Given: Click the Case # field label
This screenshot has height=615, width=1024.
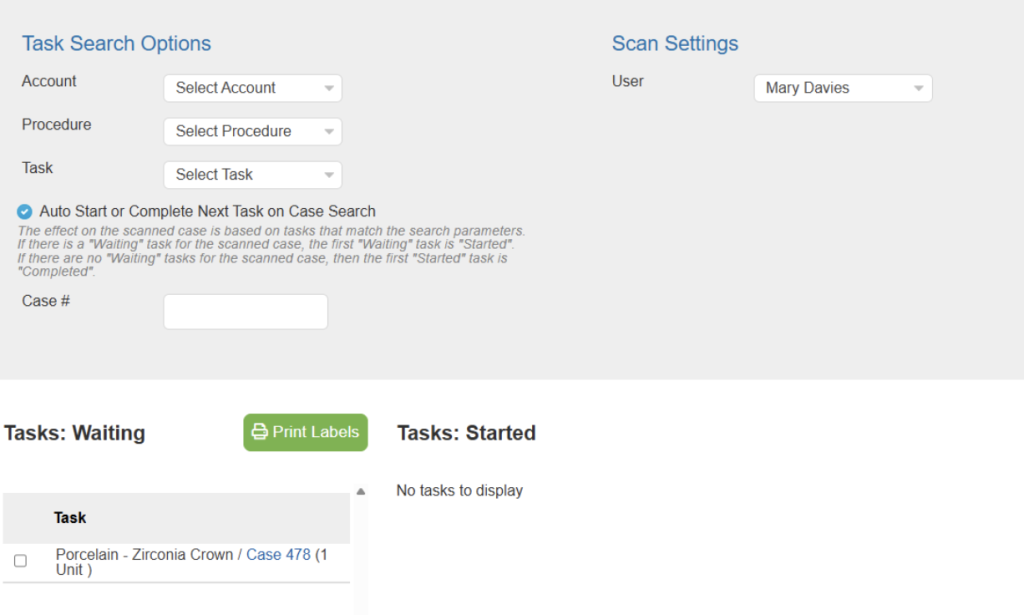Looking at the screenshot, I should [x=46, y=301].
